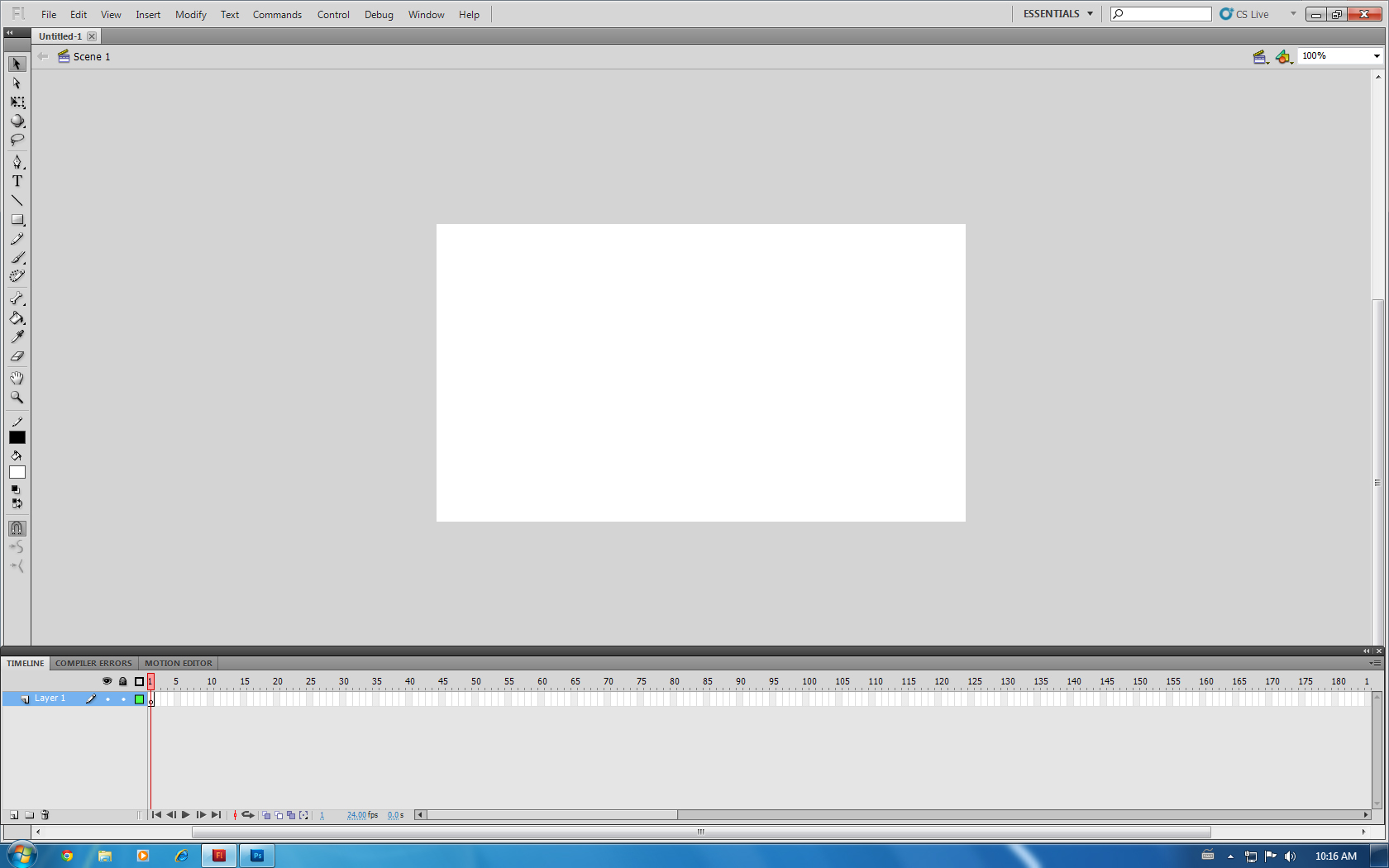
Task: Lock all layers in the timeline
Action: pyautogui.click(x=123, y=681)
